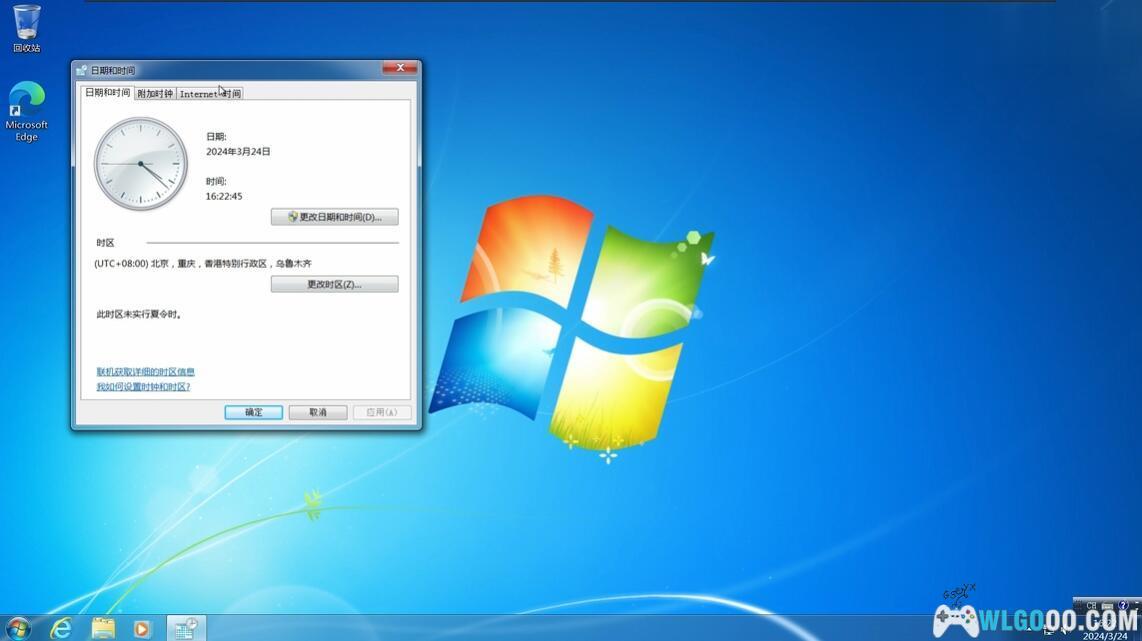The width and height of the screenshot is (1142, 641).
Task: Open the Recycle Bin (回收站) desktop icon
Action: pos(27,27)
